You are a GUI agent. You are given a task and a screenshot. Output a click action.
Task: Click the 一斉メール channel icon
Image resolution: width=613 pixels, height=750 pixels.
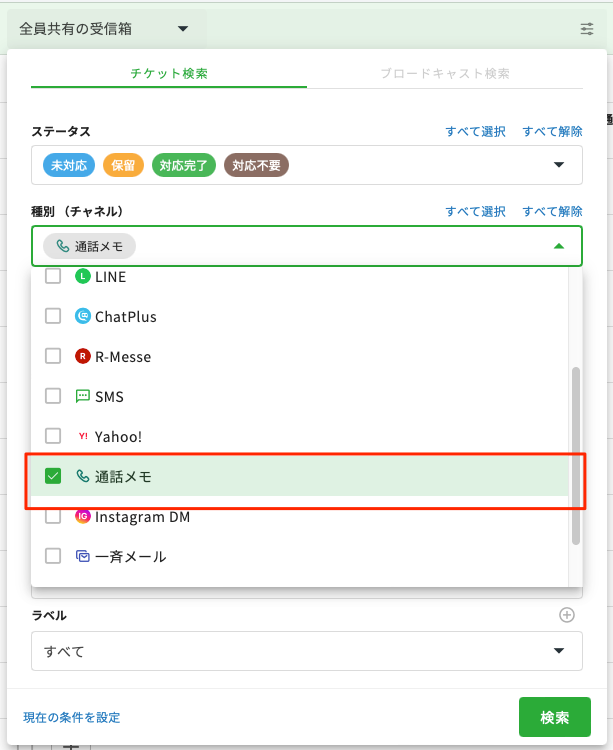[83, 556]
